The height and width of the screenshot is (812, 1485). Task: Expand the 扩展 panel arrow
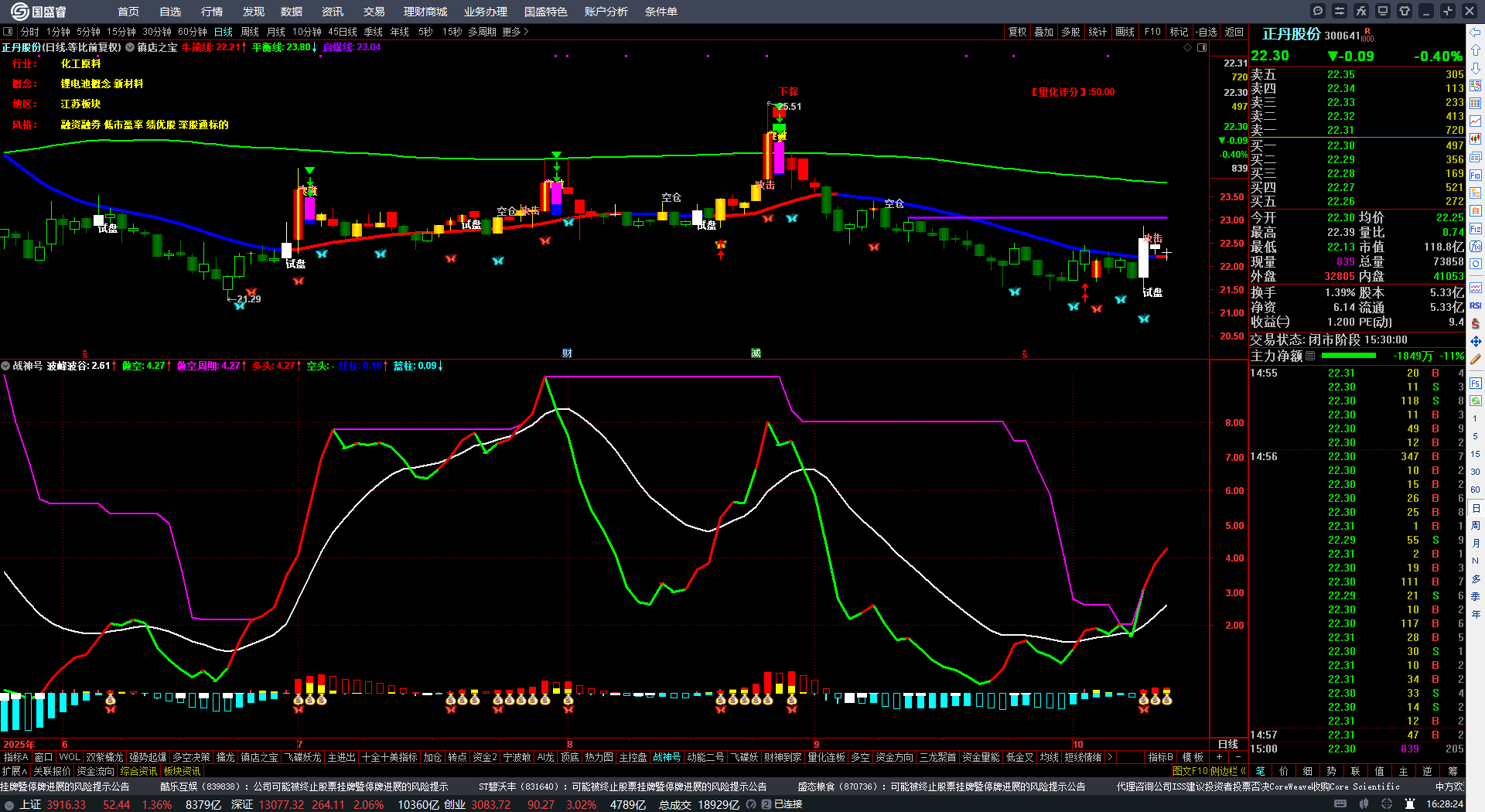tap(15, 771)
